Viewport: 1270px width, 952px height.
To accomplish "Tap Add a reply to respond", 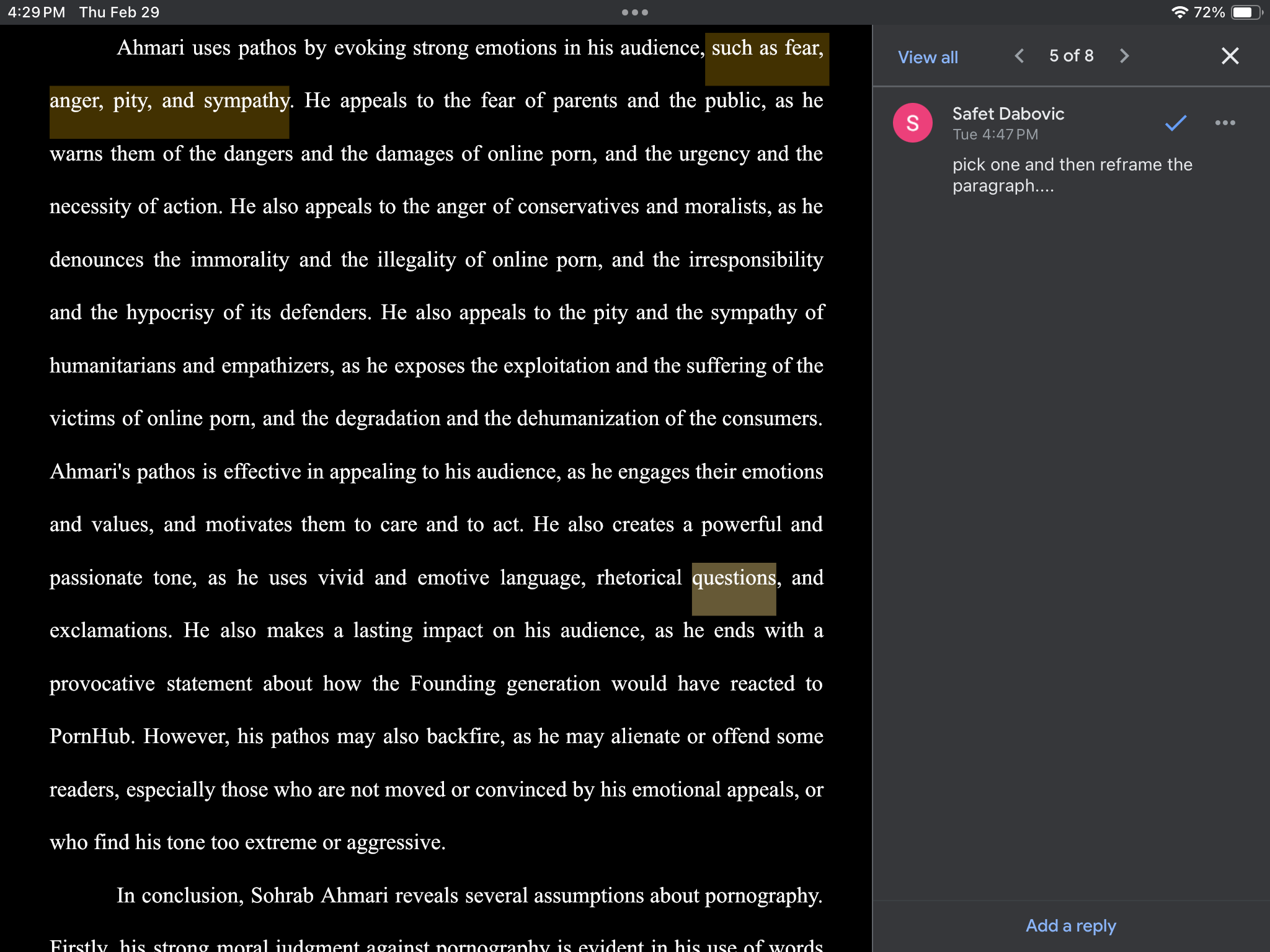I will click(x=1070, y=925).
